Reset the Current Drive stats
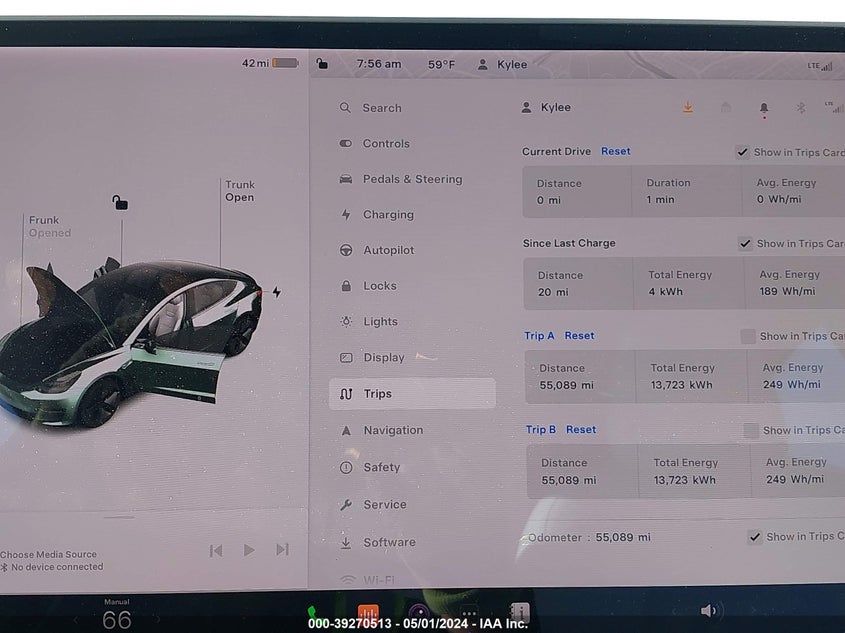The height and width of the screenshot is (633, 845). (x=615, y=152)
